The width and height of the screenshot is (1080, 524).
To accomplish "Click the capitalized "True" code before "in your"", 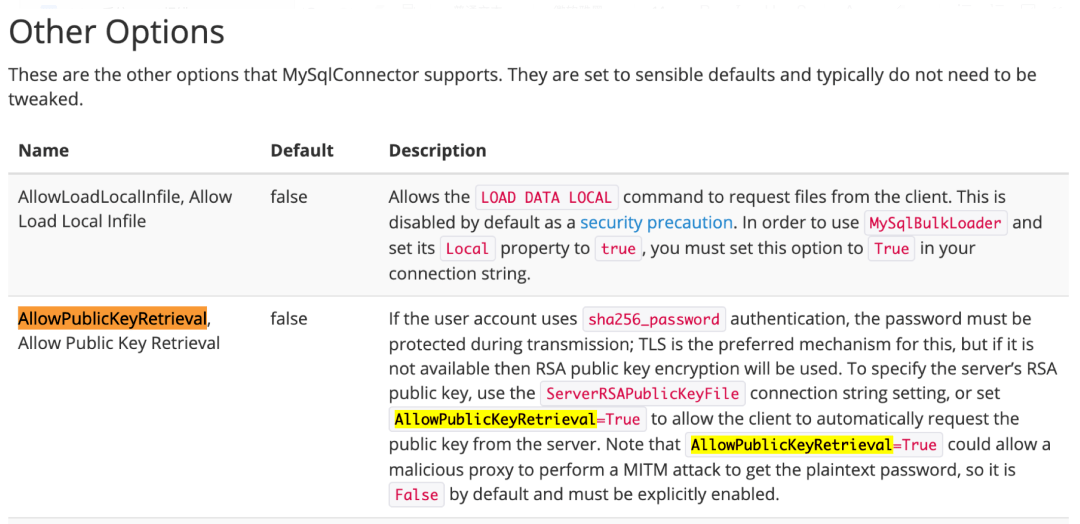I will tap(891, 249).
